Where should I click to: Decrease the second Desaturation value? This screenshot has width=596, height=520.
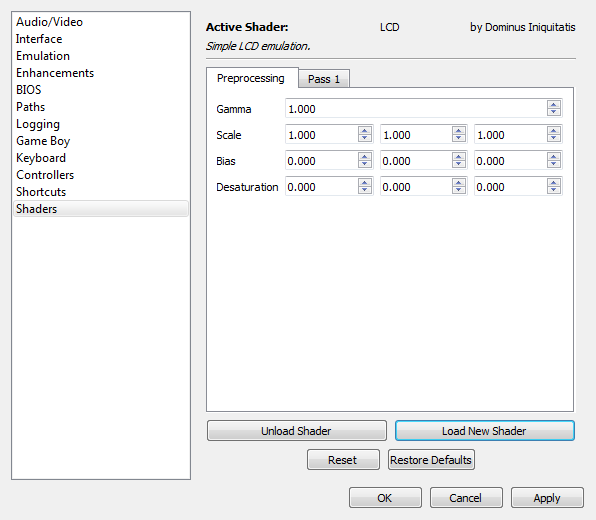(x=459, y=190)
